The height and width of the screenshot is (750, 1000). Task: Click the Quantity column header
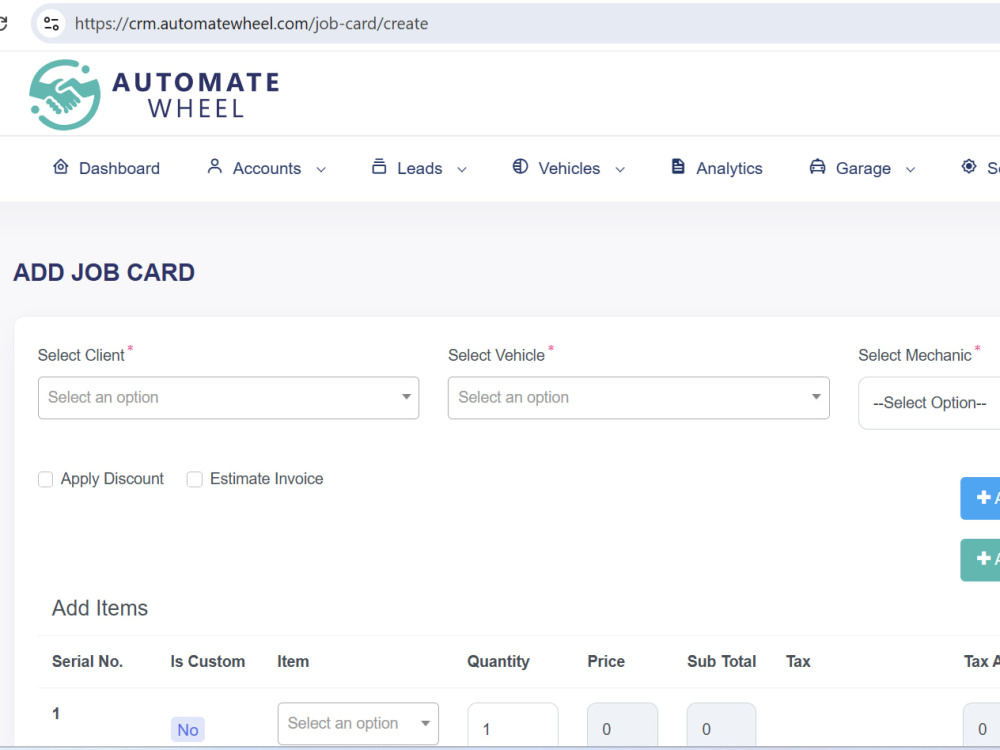click(x=498, y=662)
